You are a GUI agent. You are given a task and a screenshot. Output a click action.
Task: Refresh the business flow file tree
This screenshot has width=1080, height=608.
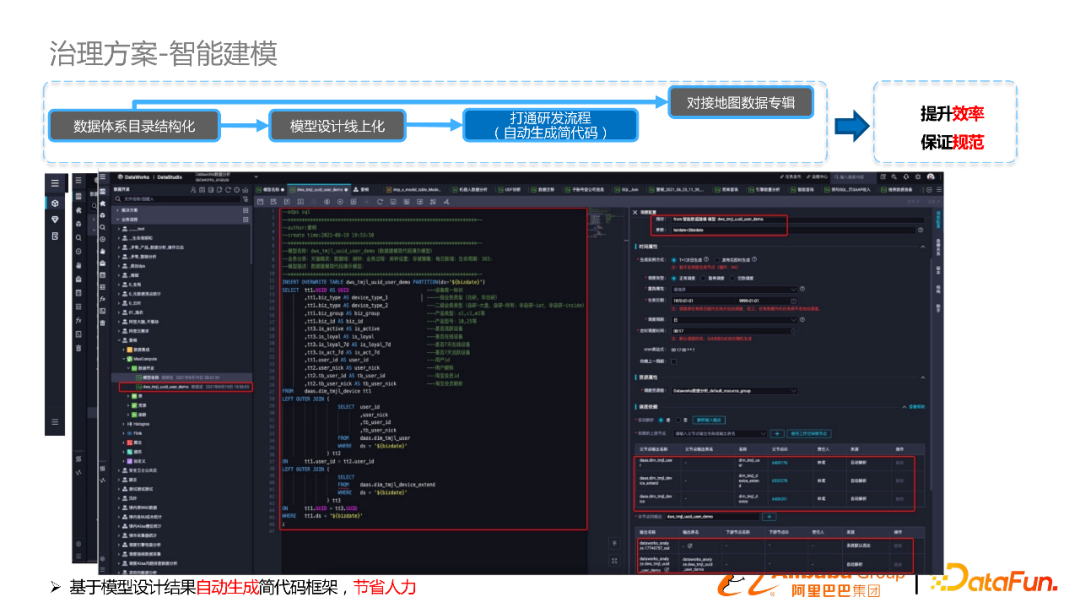227,189
